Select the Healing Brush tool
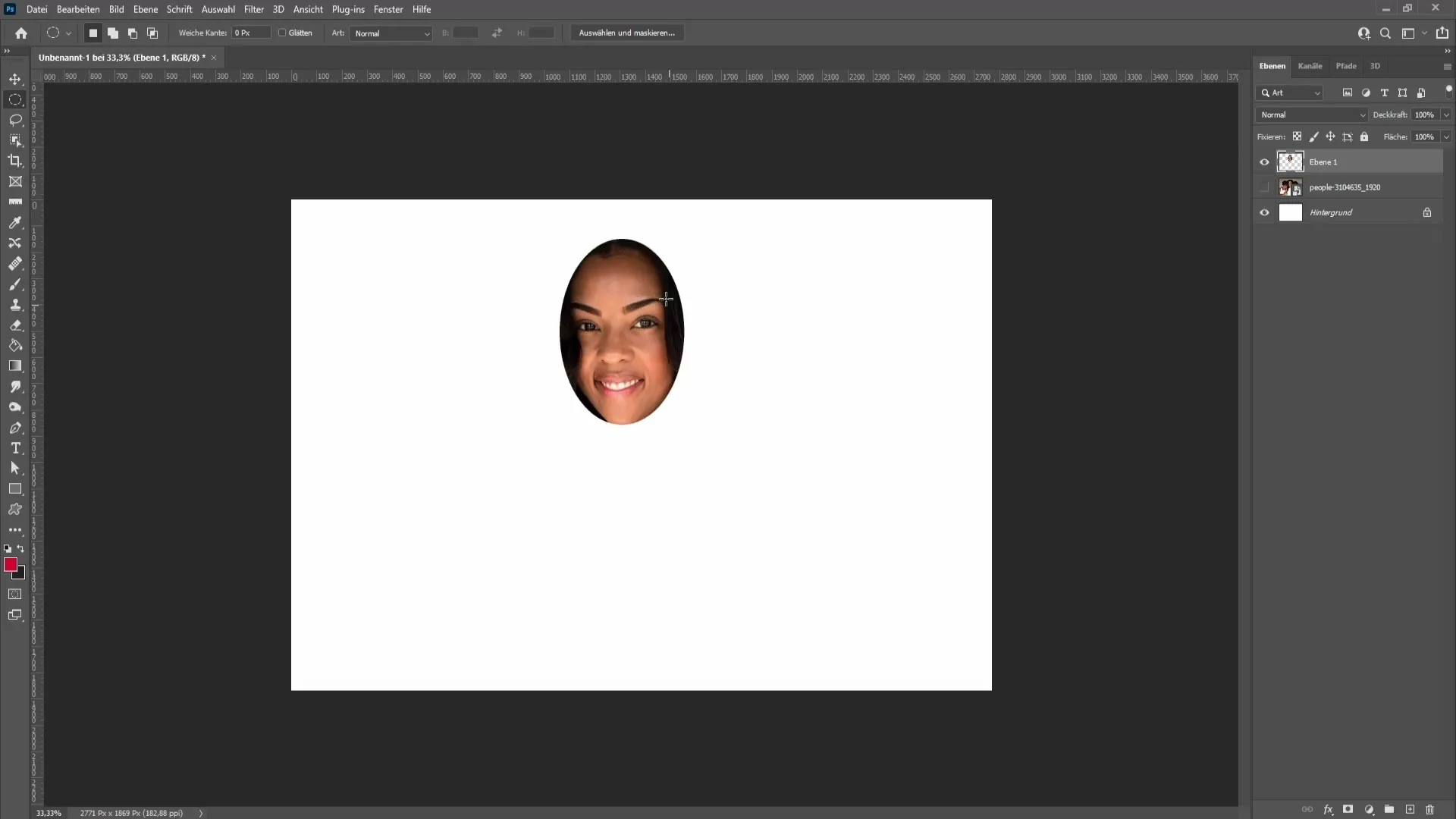The height and width of the screenshot is (819, 1456). (x=15, y=263)
